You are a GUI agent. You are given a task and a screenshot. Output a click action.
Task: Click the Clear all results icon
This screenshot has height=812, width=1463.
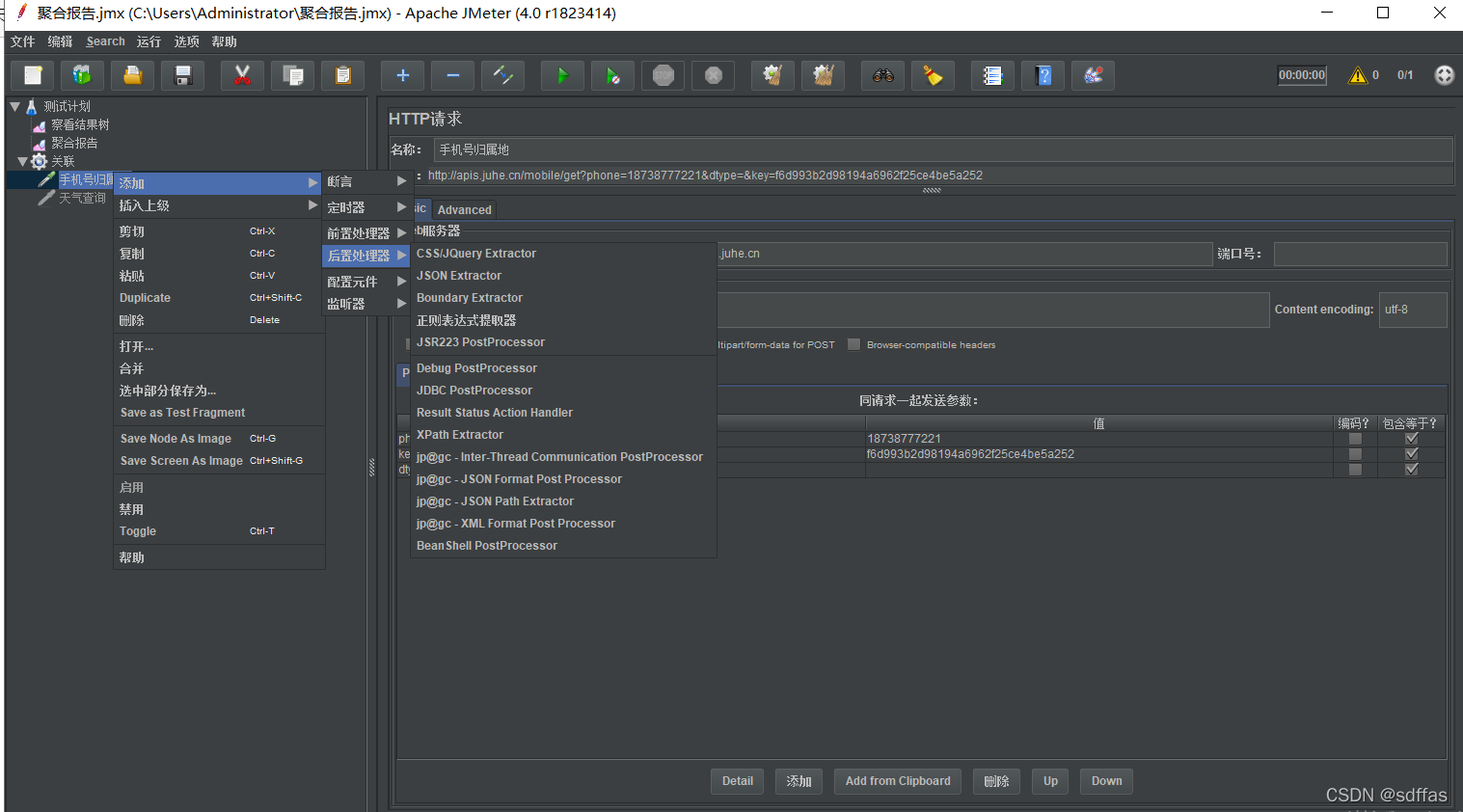click(x=823, y=75)
